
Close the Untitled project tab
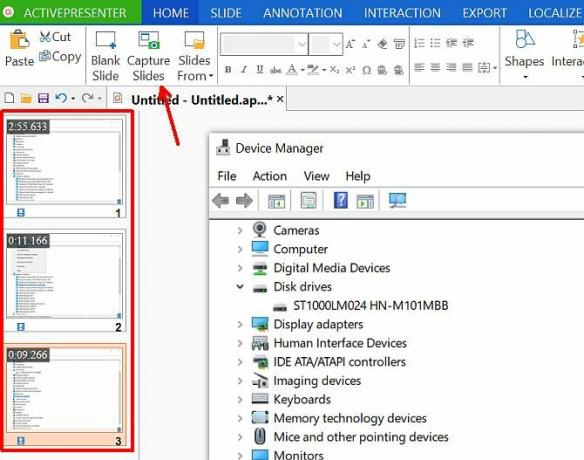pos(280,99)
